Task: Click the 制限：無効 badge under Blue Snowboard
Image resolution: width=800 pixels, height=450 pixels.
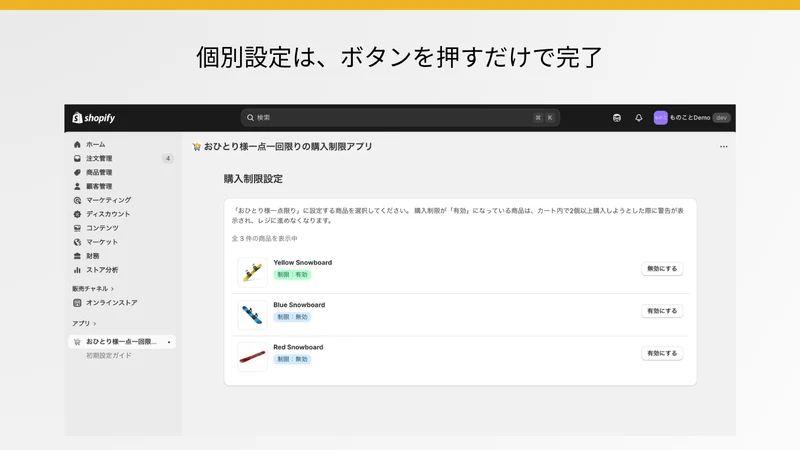Action: (x=292, y=317)
